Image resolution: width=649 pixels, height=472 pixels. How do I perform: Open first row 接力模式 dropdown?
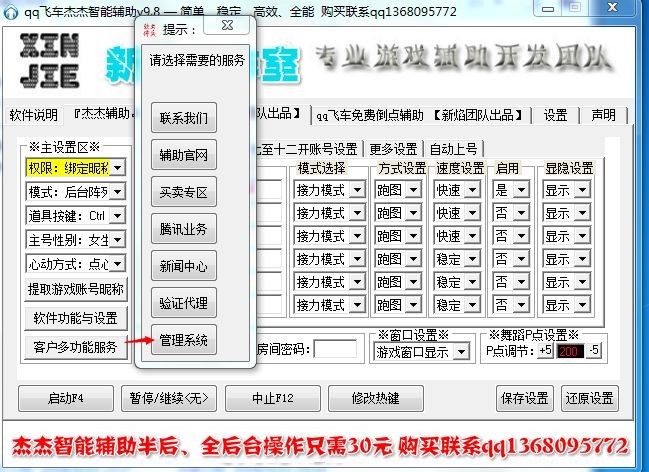click(357, 190)
